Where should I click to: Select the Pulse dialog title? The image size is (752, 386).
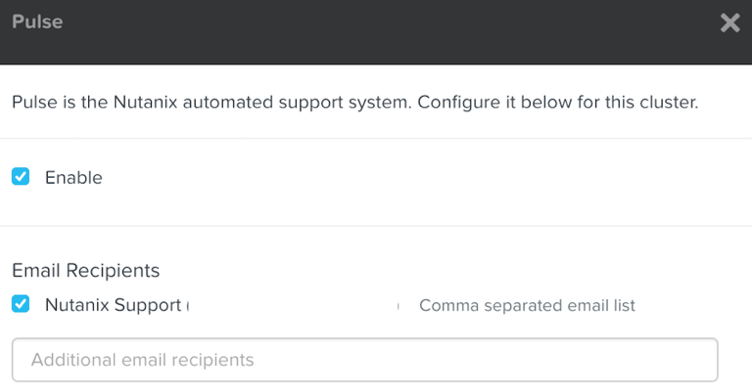37,22
